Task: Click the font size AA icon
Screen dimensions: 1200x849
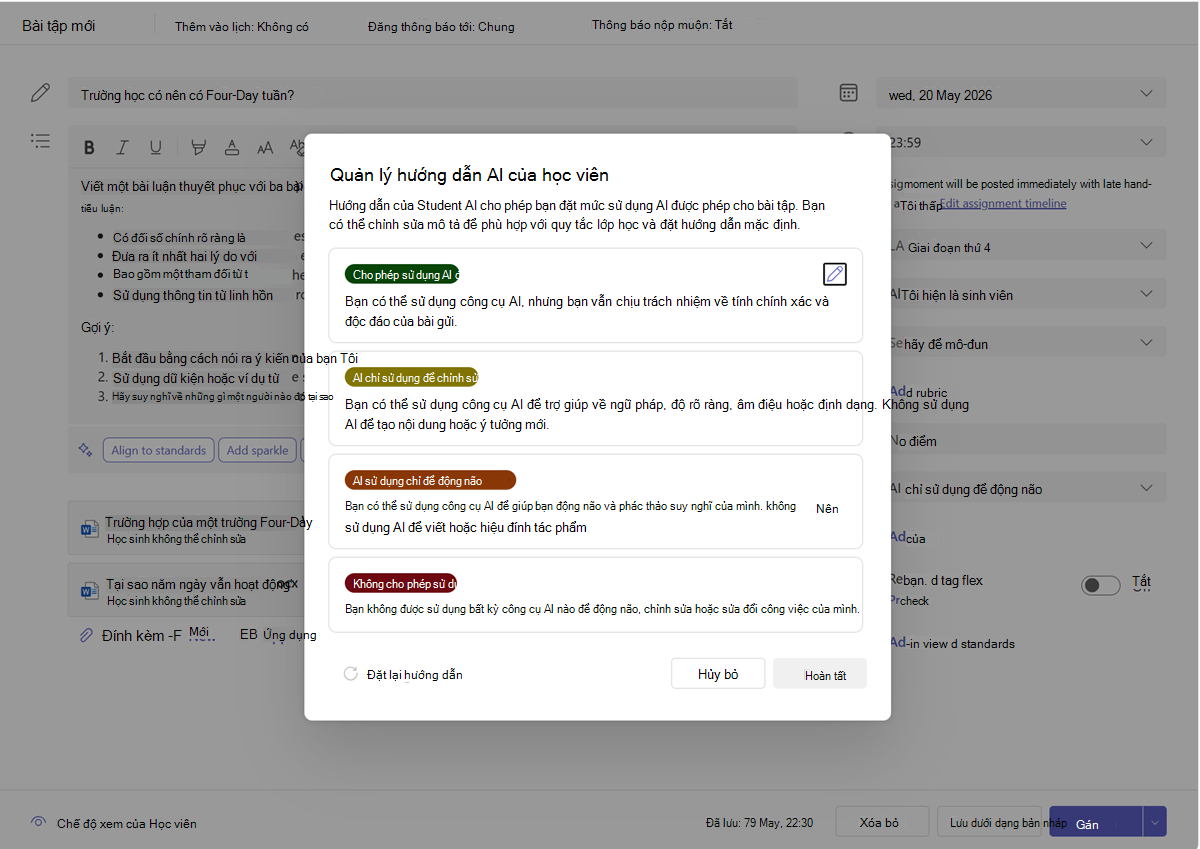Action: pyautogui.click(x=265, y=148)
